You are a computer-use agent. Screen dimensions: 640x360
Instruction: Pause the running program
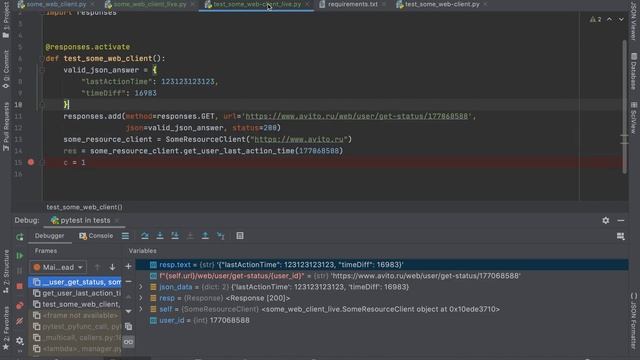point(20,271)
